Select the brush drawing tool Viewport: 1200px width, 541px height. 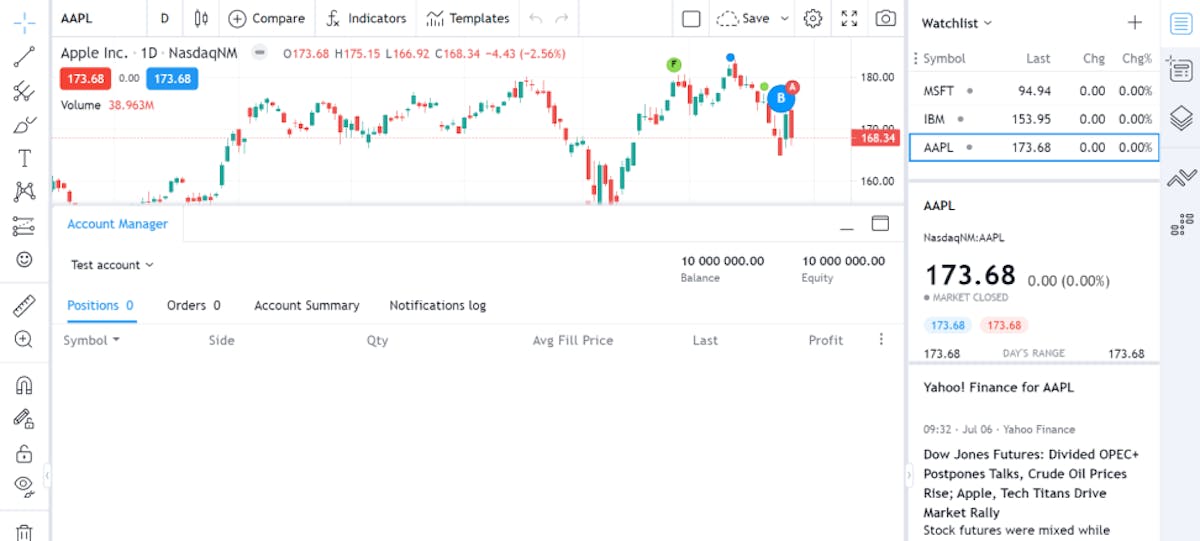click(24, 125)
